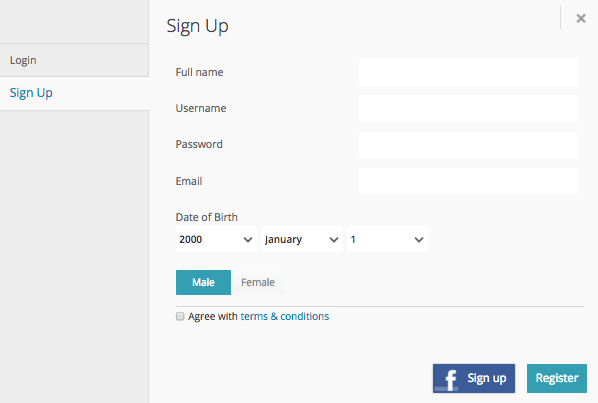Focus the Email input field
The image size is (598, 403).
[x=468, y=181]
